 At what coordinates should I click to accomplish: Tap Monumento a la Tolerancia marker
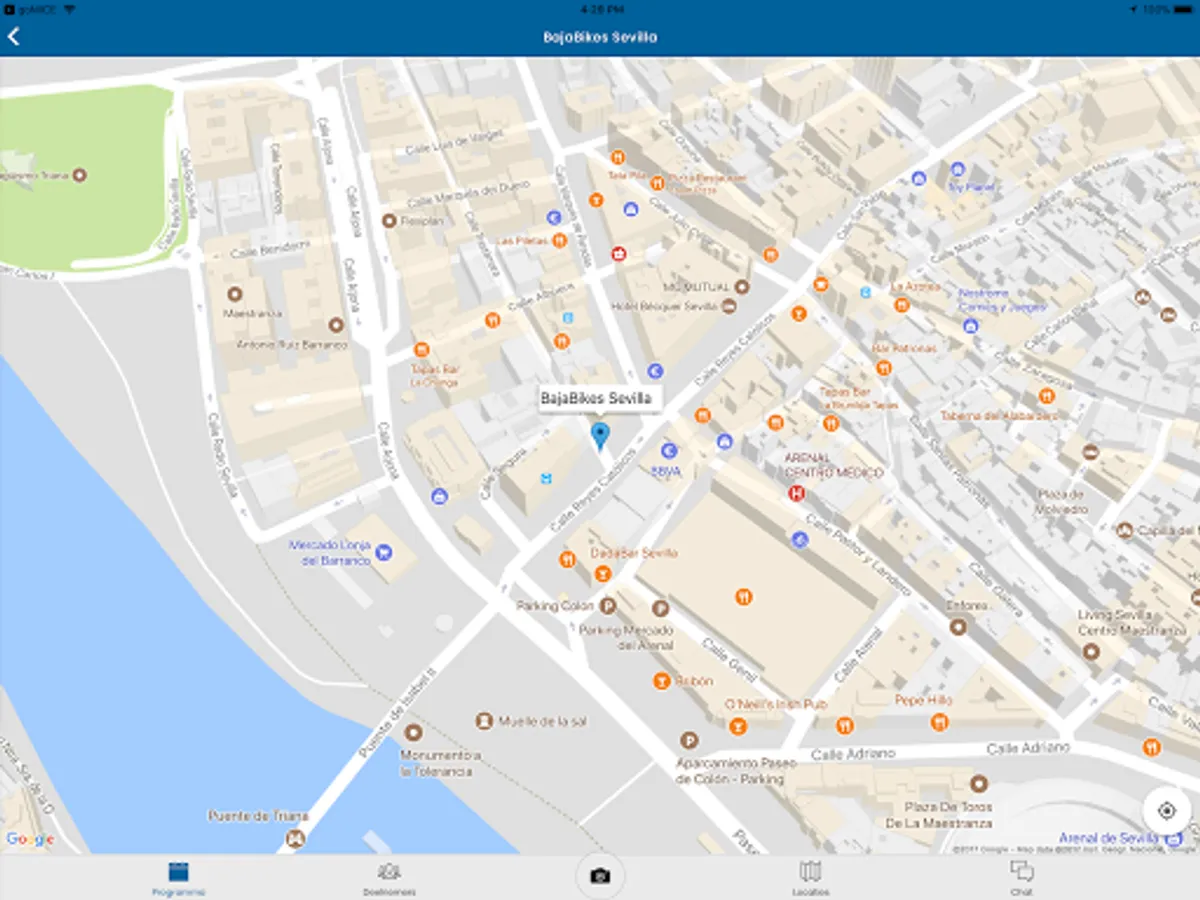(414, 733)
